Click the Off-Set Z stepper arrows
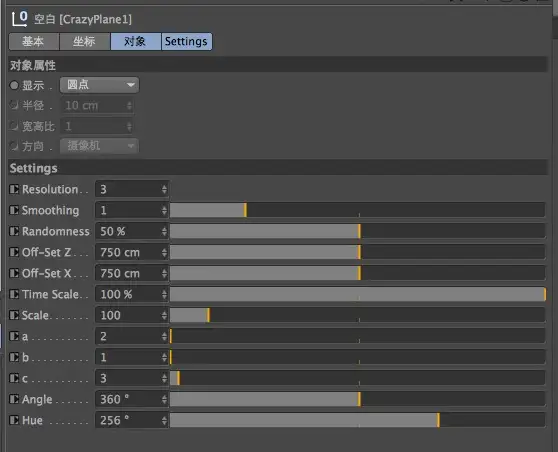This screenshot has width=558, height=452. point(164,252)
